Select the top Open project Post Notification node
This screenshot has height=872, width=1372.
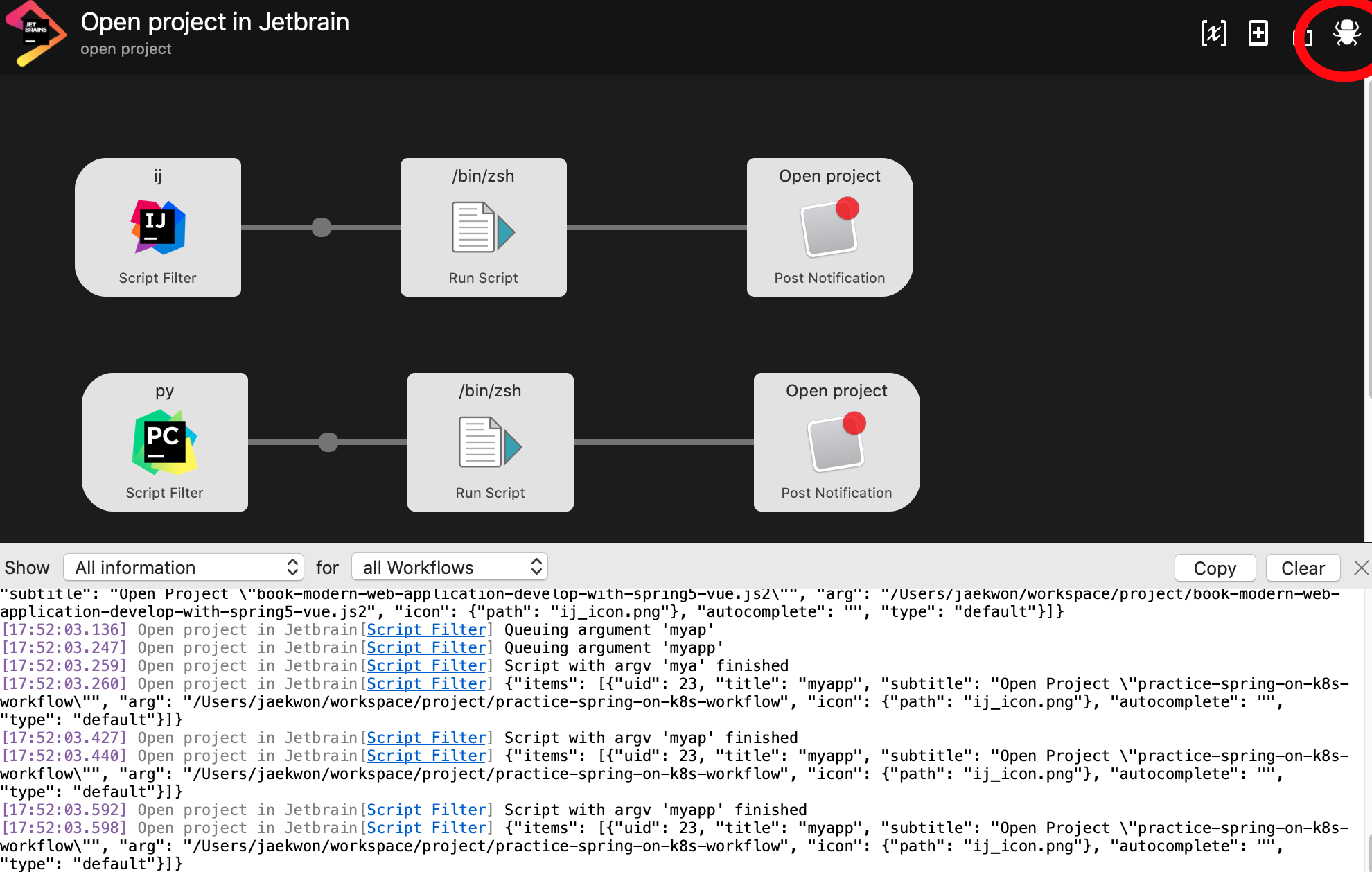pos(829,227)
